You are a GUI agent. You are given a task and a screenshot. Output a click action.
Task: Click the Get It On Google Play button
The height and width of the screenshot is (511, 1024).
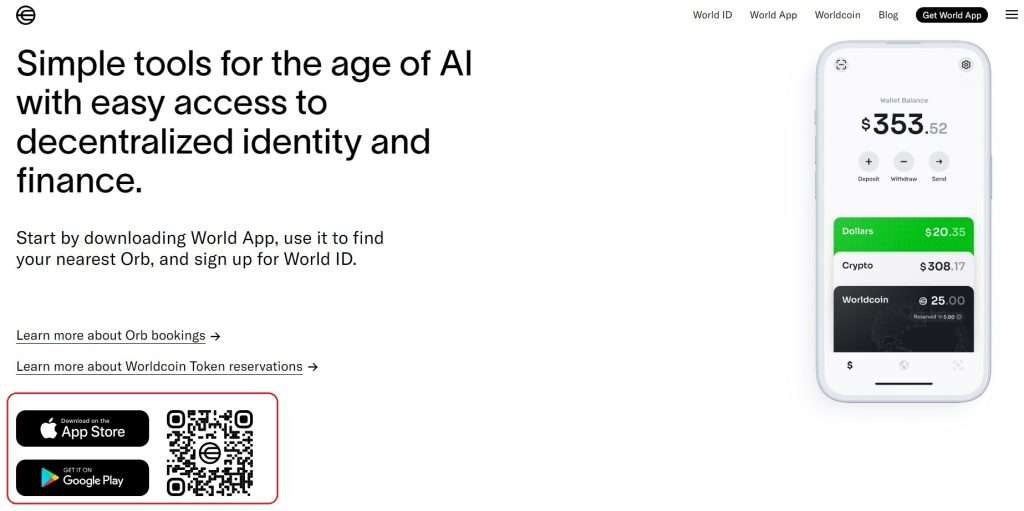coord(83,478)
